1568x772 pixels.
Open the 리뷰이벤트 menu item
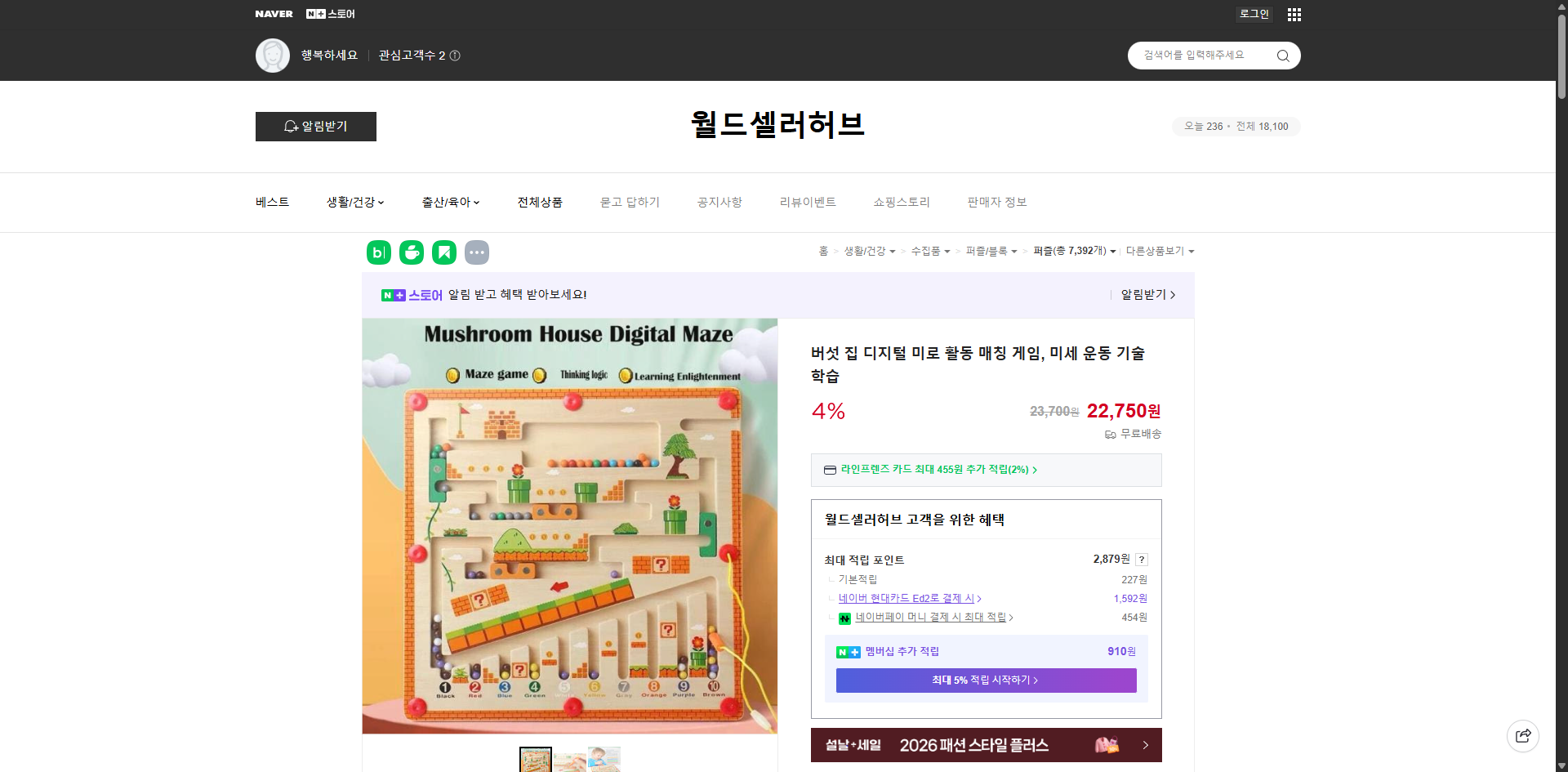[x=808, y=202]
